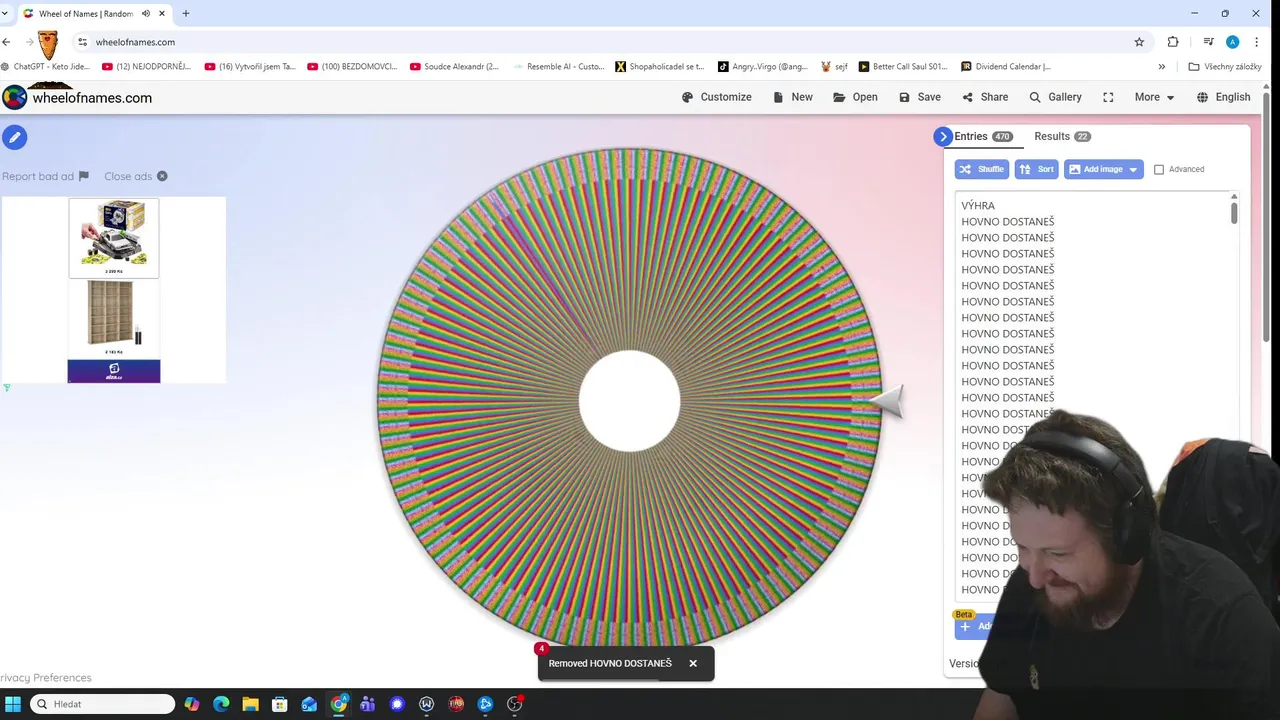Viewport: 1280px width, 720px height.
Task: Dismiss the Removed HOVNO DOSTANEŠ notification
Action: pyautogui.click(x=692, y=663)
